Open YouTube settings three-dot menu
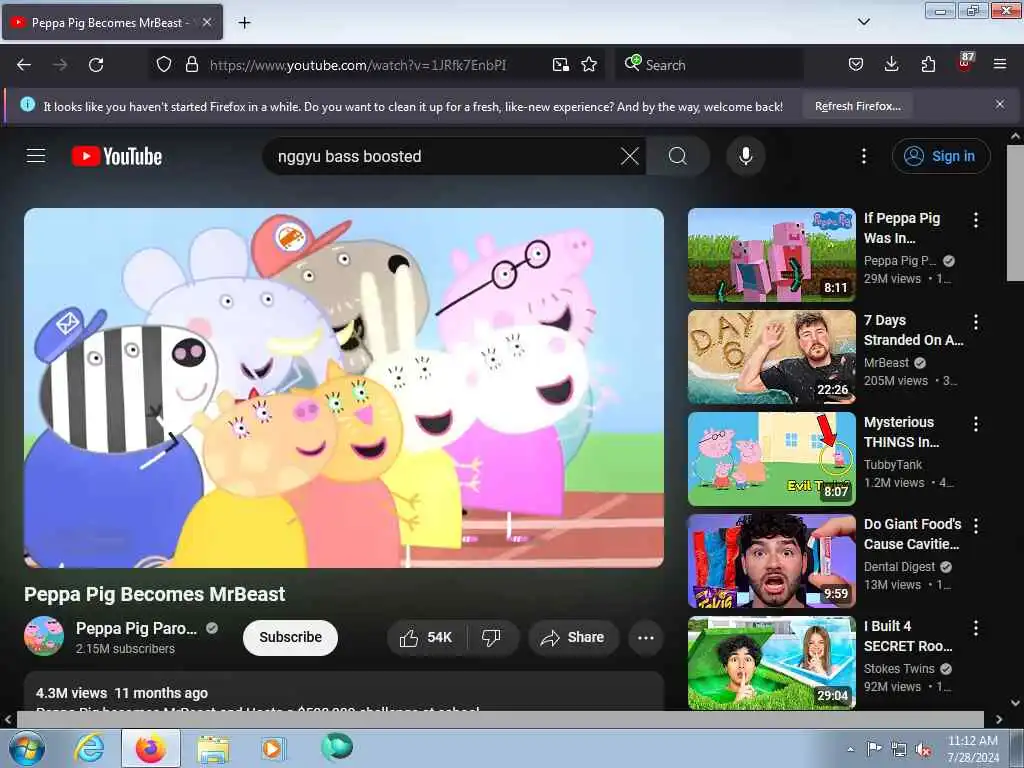Image resolution: width=1024 pixels, height=768 pixels. click(864, 156)
